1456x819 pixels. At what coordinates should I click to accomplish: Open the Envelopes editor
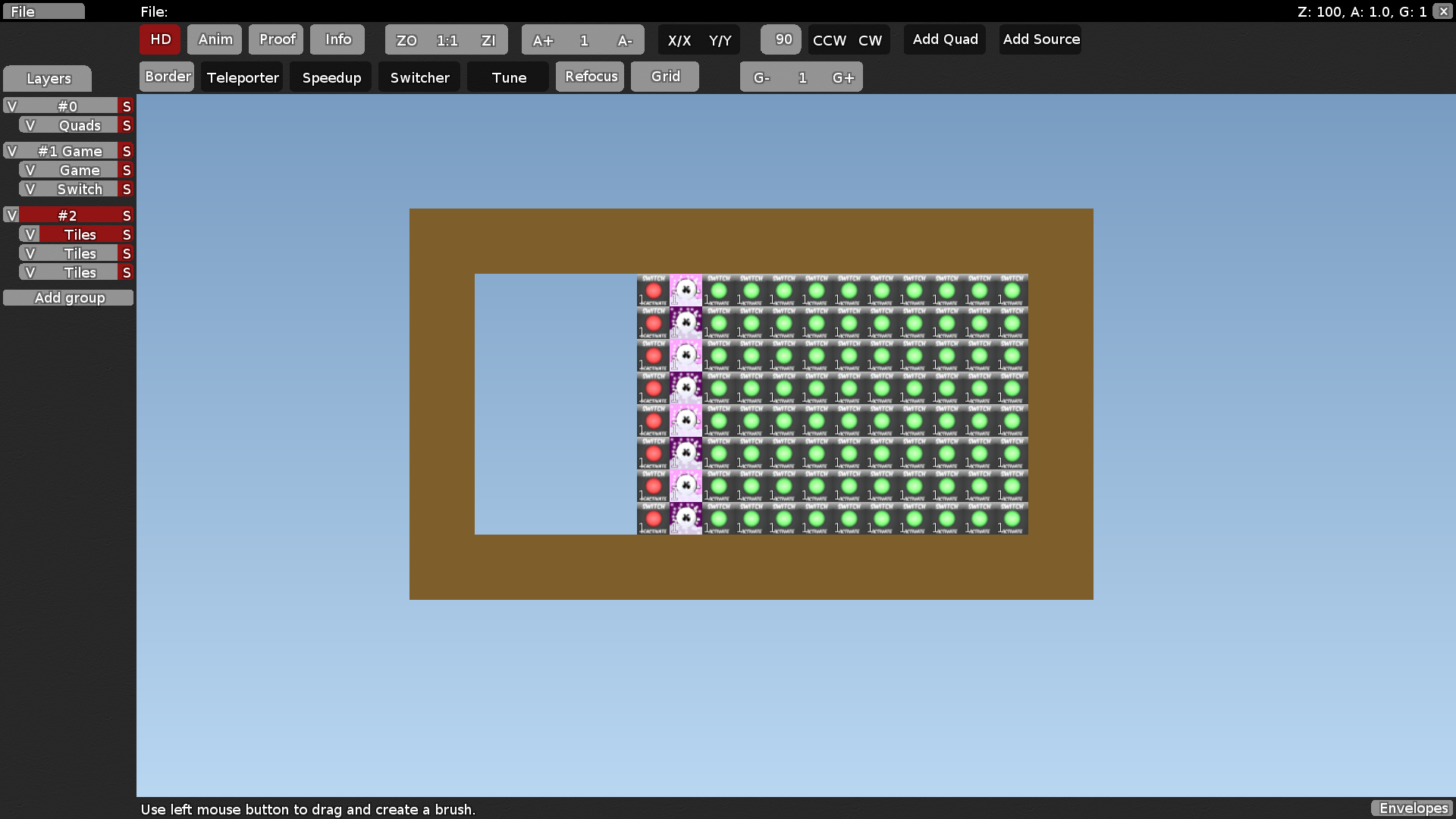1412,808
